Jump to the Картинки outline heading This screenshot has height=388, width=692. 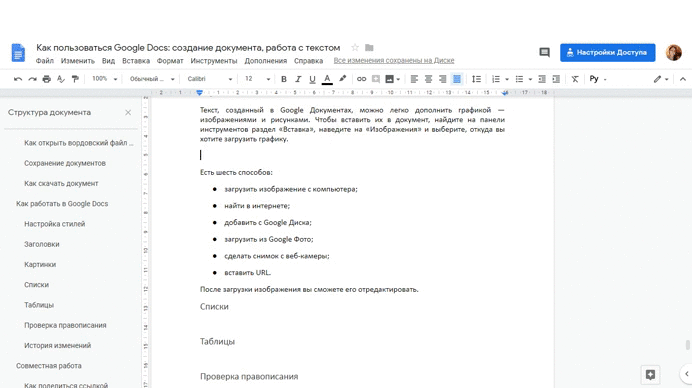click(x=40, y=264)
